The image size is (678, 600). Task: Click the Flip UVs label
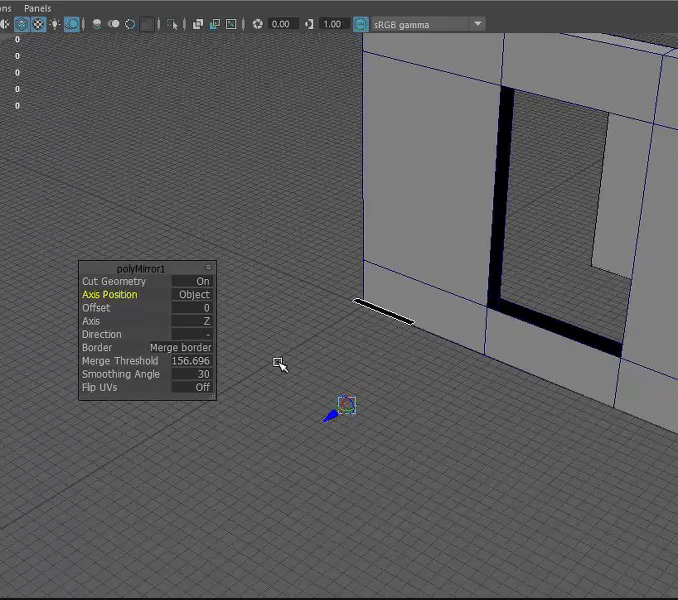(x=99, y=387)
